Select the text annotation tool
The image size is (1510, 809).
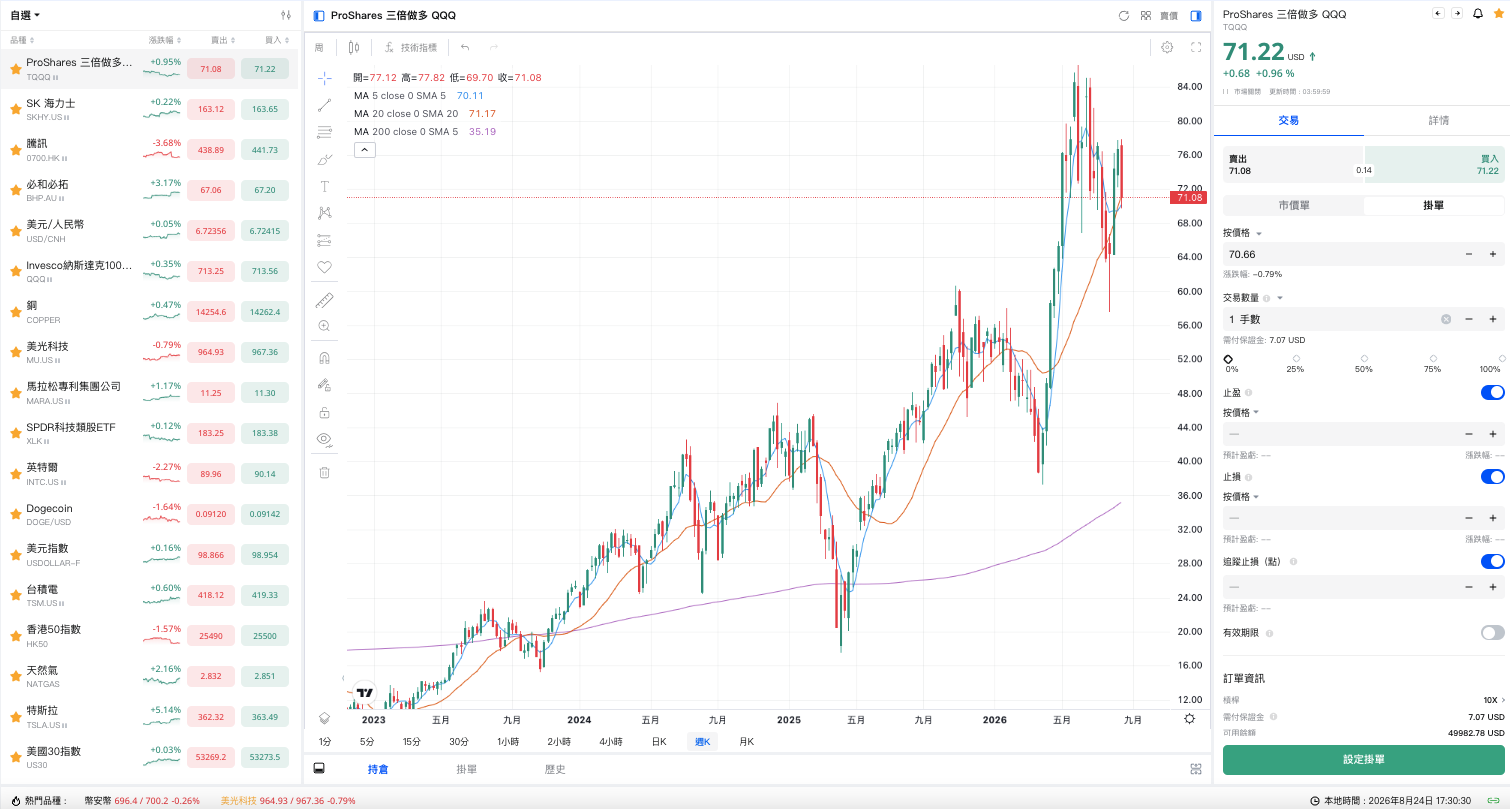coord(324,186)
